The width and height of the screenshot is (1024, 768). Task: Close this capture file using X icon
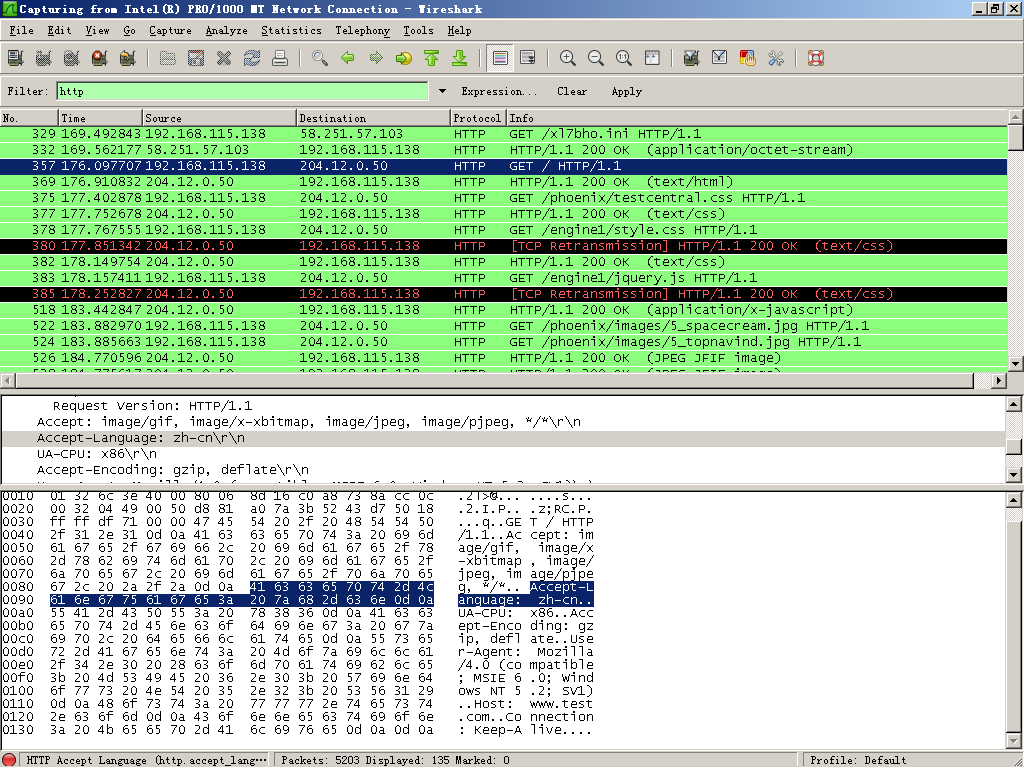click(x=224, y=58)
